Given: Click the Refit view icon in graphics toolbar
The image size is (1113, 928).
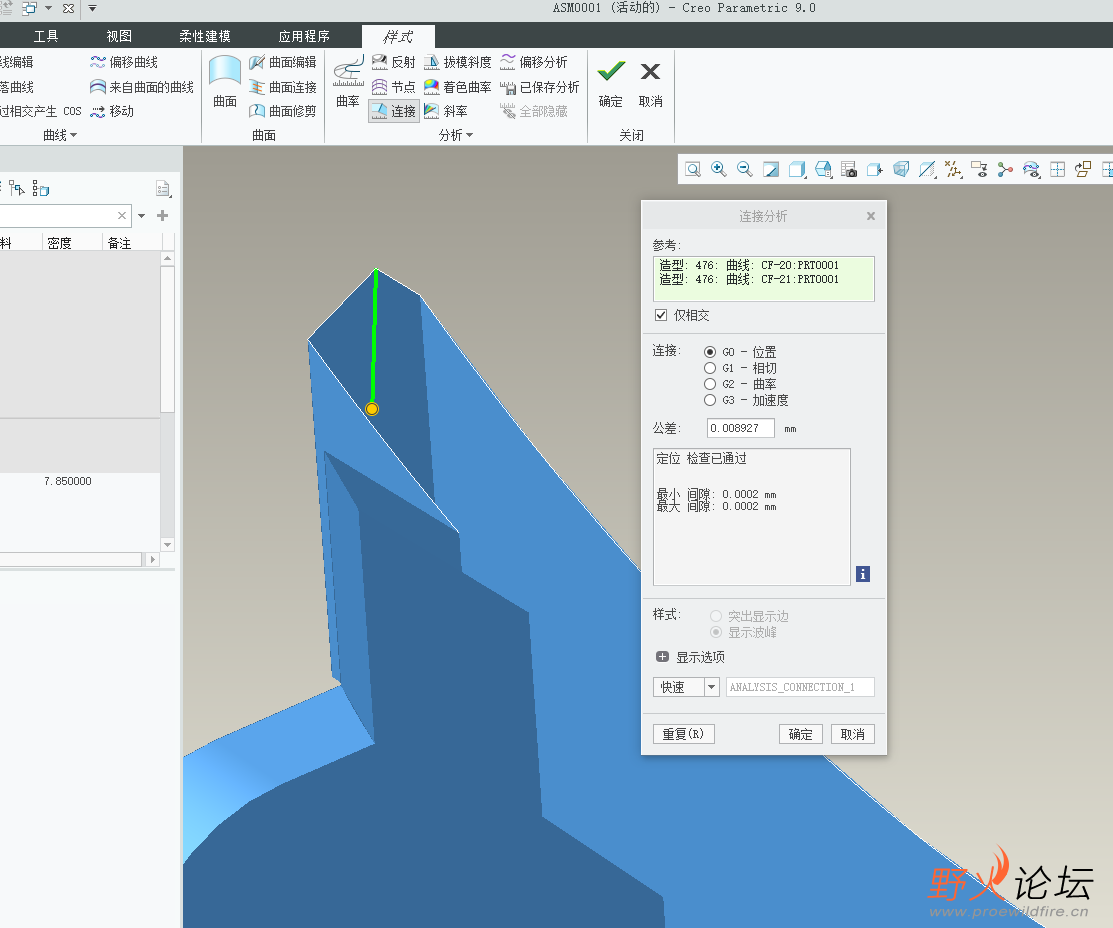Looking at the screenshot, I should click(x=693, y=169).
